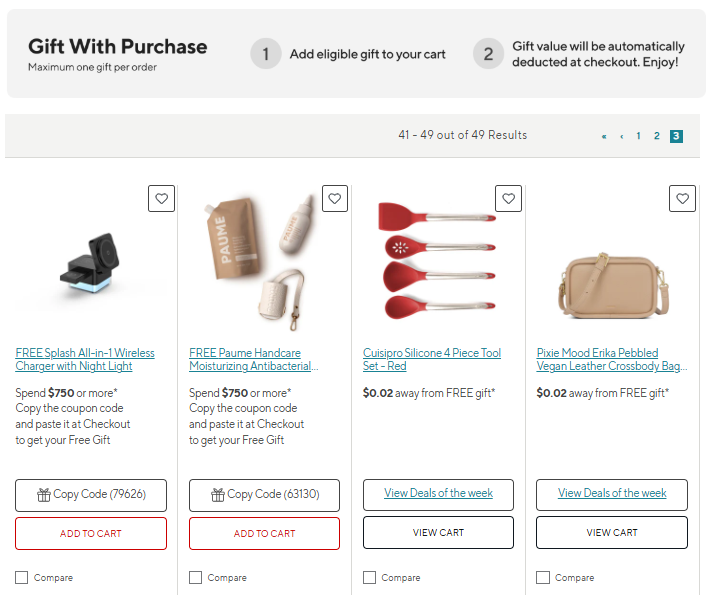The image size is (715, 605).
Task: Go to previous page arrow
Action: coord(621,136)
